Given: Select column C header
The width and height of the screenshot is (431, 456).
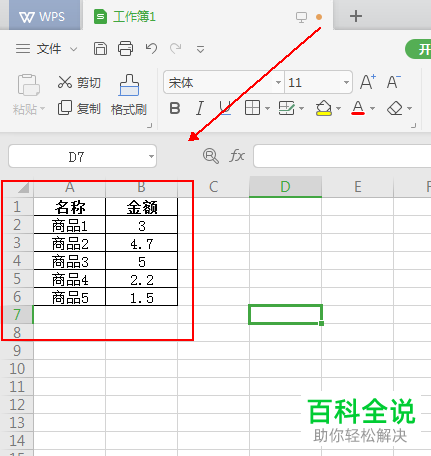Looking at the screenshot, I should (213, 187).
